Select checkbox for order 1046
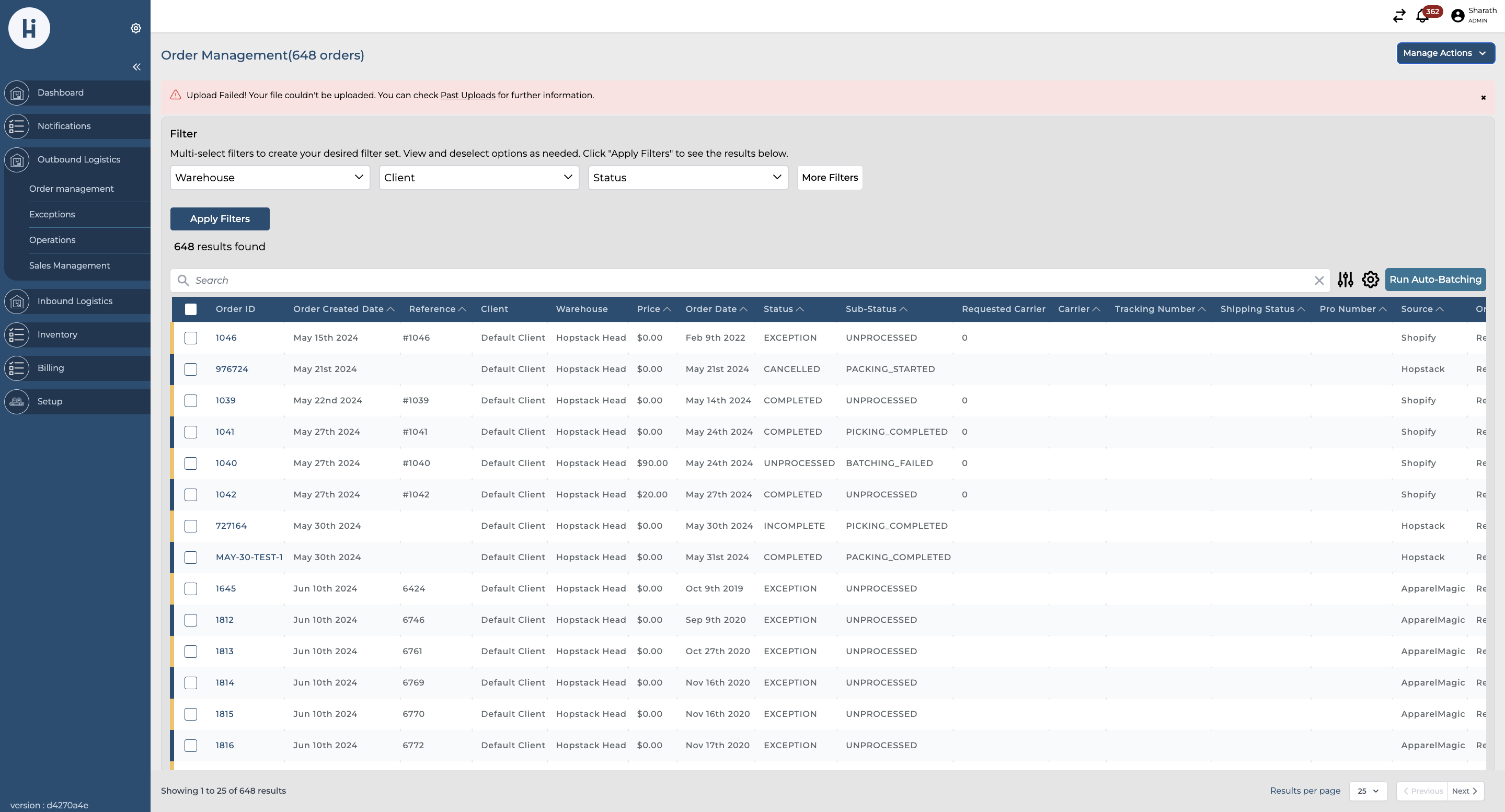The image size is (1505, 812). pos(190,338)
